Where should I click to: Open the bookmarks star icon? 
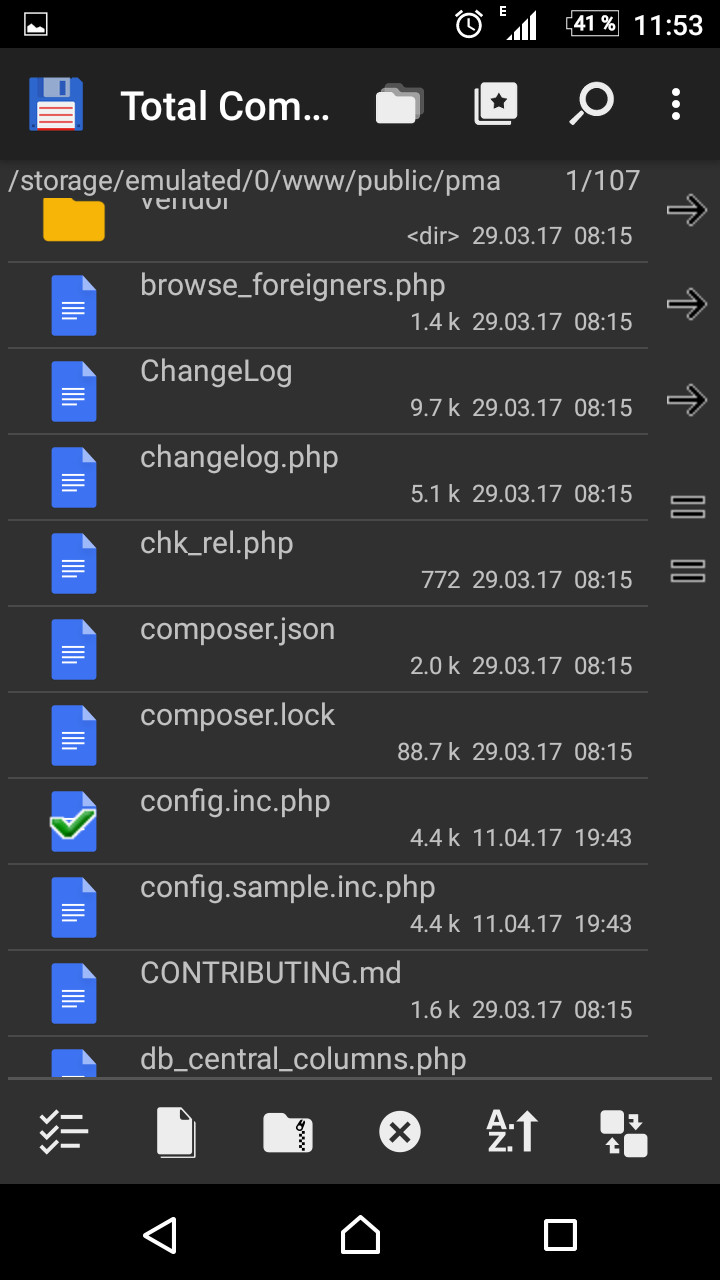point(496,104)
